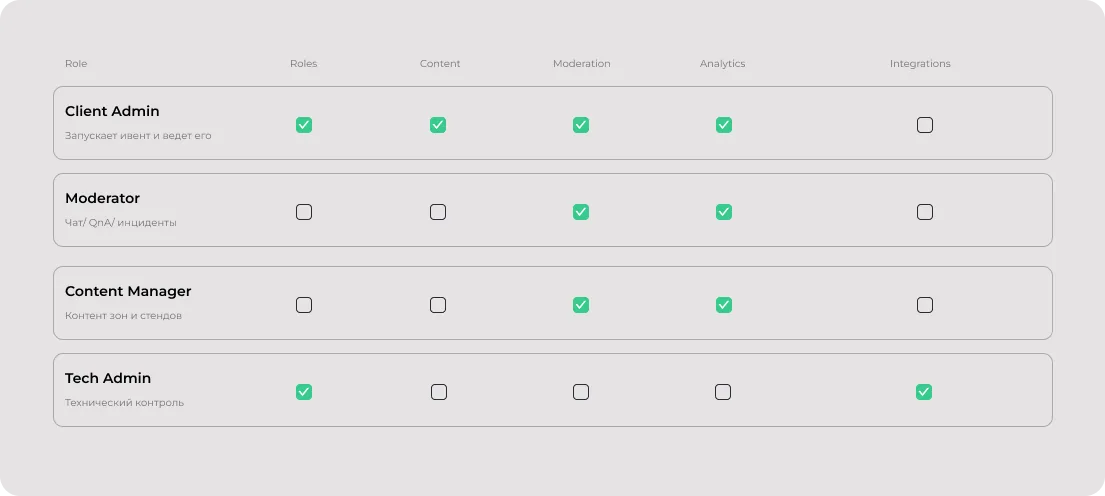Image resolution: width=1105 pixels, height=496 pixels.
Task: Click description 'Запускает ивент и ведет его'
Action: pyautogui.click(x=138, y=135)
